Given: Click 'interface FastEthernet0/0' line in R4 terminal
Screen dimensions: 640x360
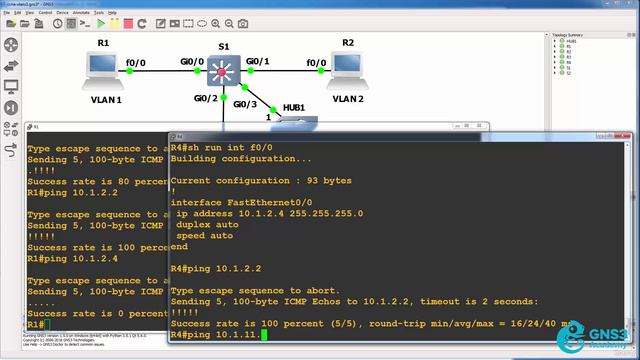Looking at the screenshot, I should [x=241, y=203].
